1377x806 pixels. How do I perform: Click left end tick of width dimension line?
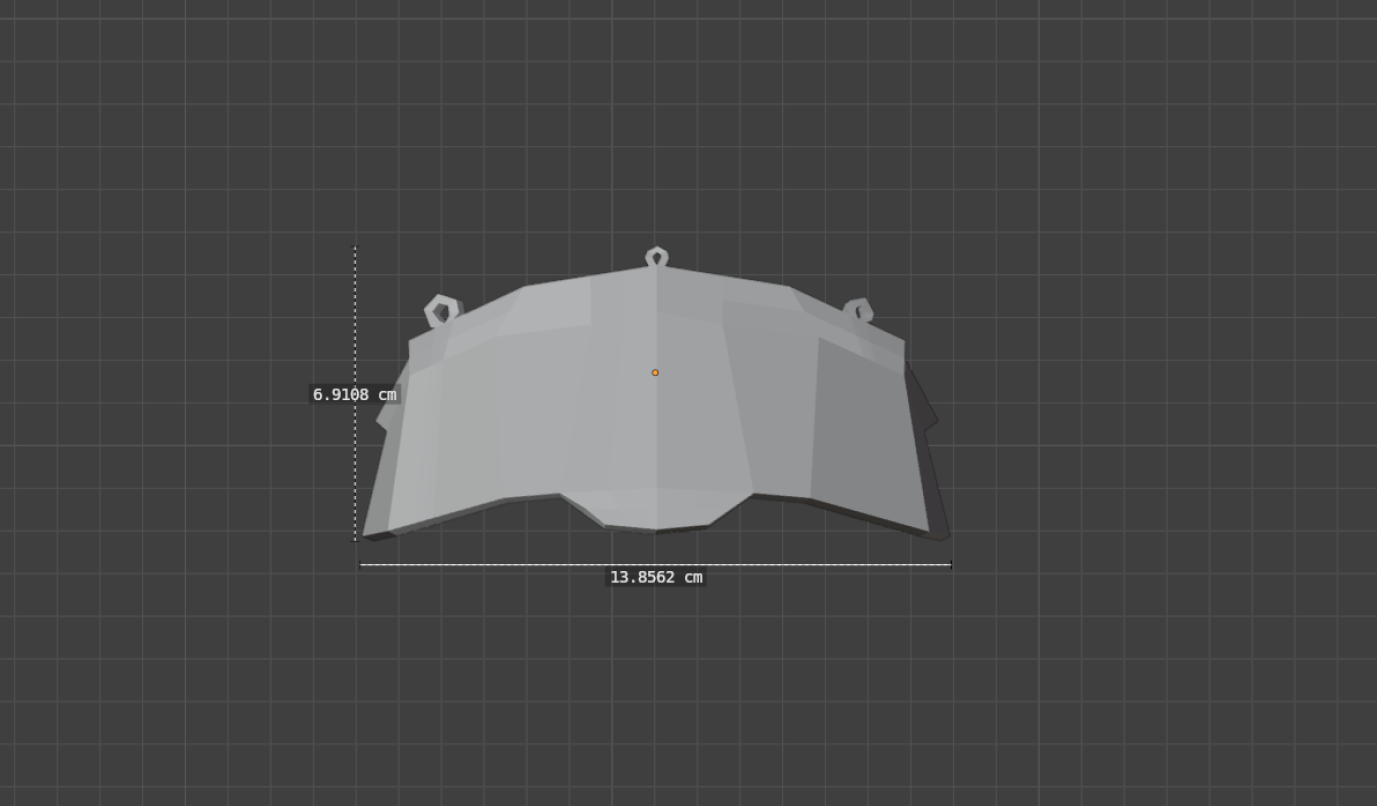click(361, 565)
